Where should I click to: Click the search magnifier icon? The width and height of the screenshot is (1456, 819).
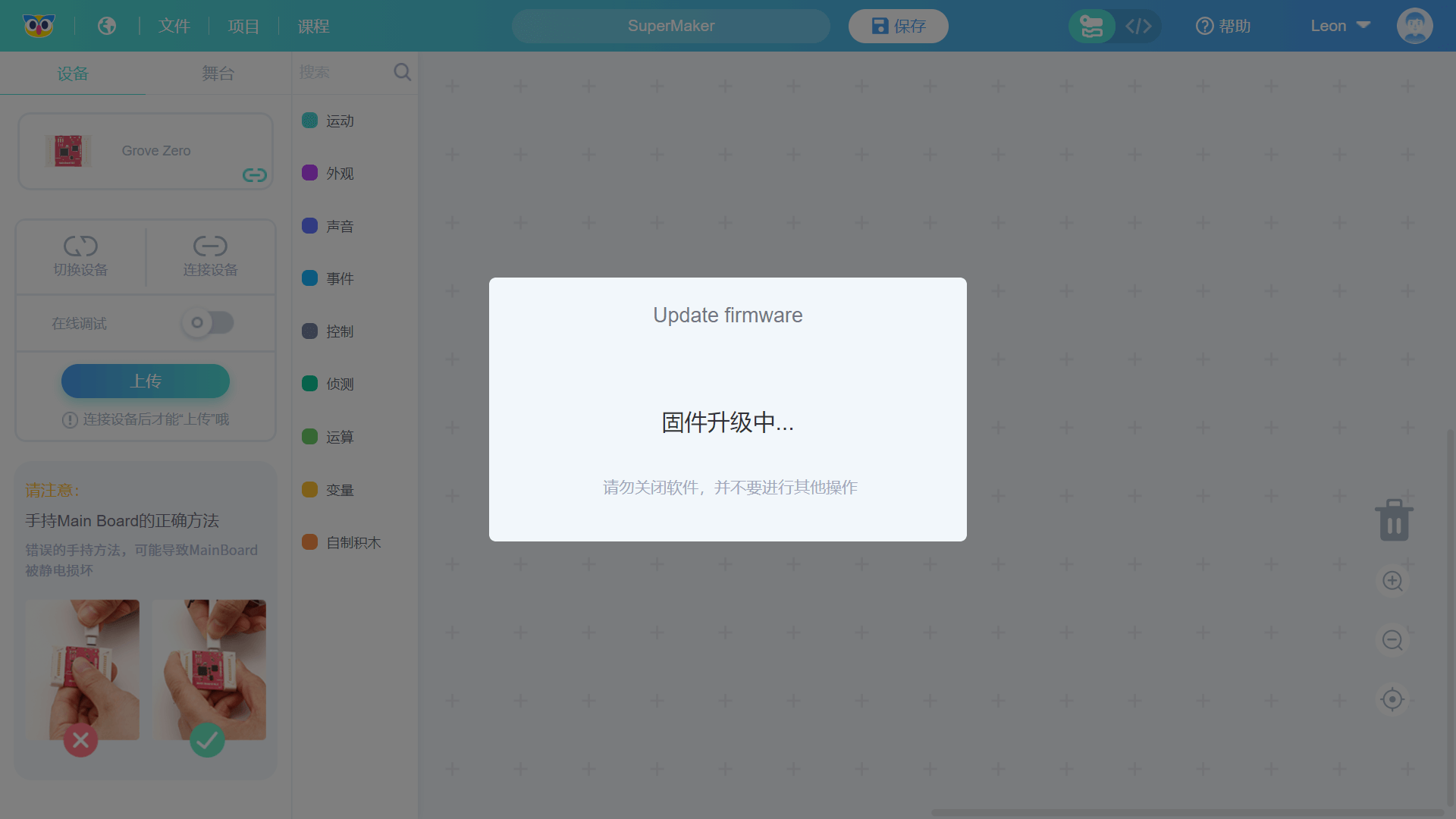pos(403,72)
